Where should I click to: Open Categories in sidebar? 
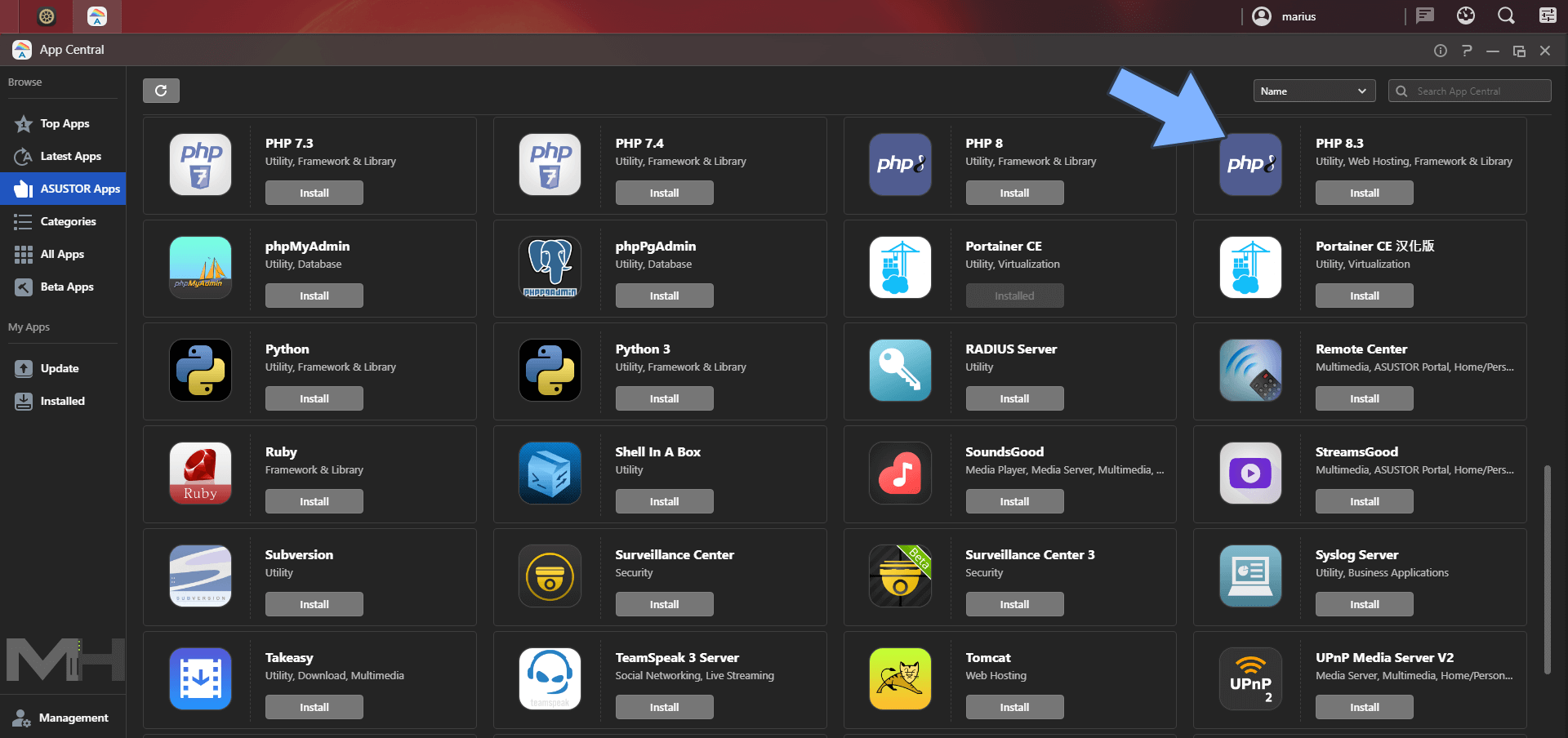[63, 221]
